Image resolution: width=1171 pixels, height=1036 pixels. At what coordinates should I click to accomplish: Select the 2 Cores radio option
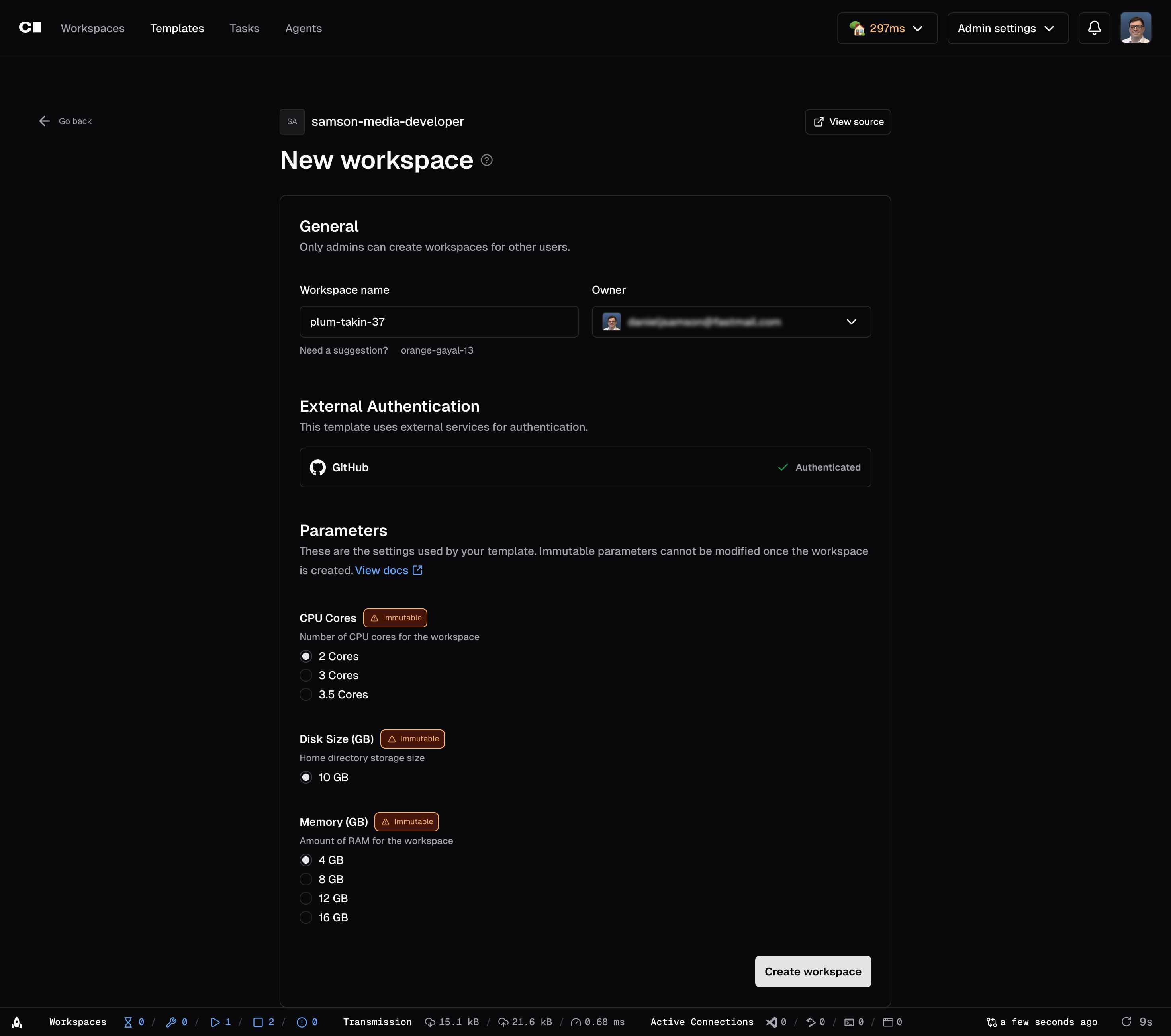[x=306, y=656]
